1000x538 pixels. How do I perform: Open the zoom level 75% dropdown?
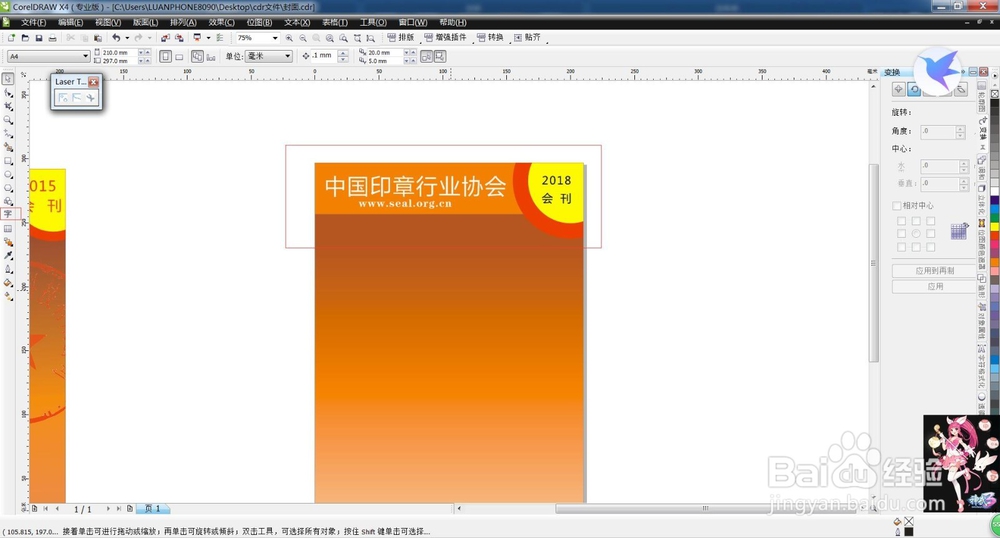click(275, 38)
